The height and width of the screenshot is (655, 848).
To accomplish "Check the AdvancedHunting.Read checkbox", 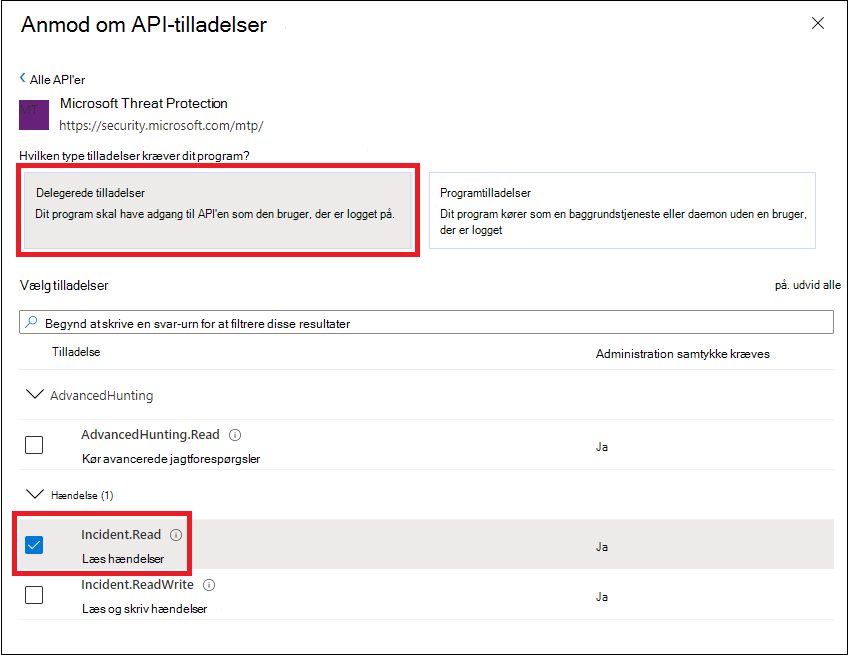I will (34, 445).
